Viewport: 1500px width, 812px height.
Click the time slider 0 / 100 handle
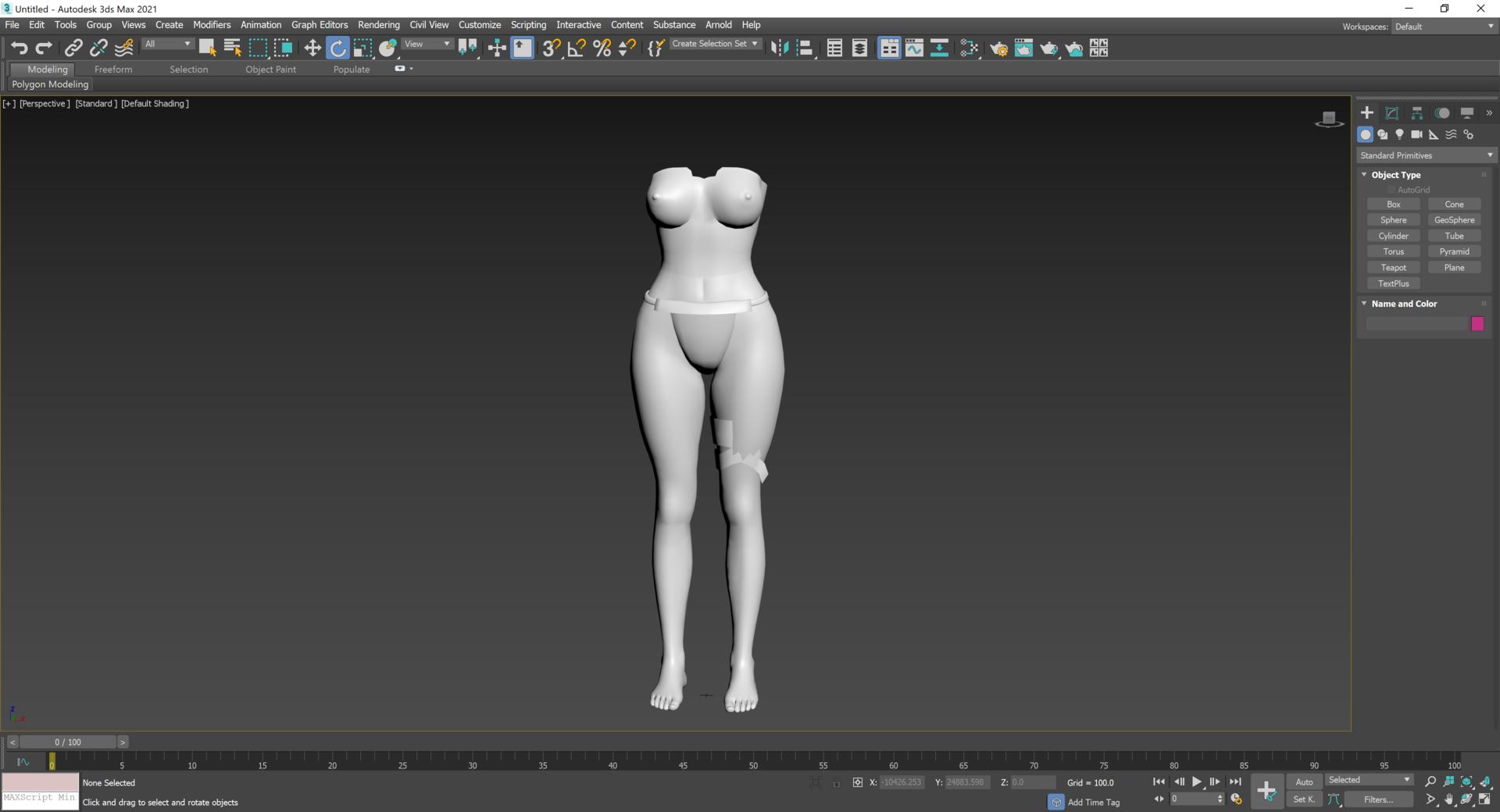[68, 742]
